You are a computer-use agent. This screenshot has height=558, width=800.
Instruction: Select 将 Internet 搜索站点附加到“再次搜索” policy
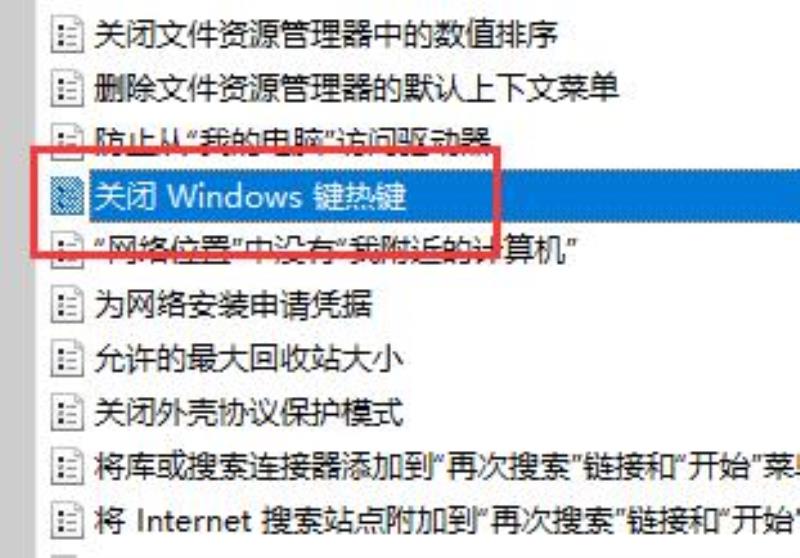447,521
